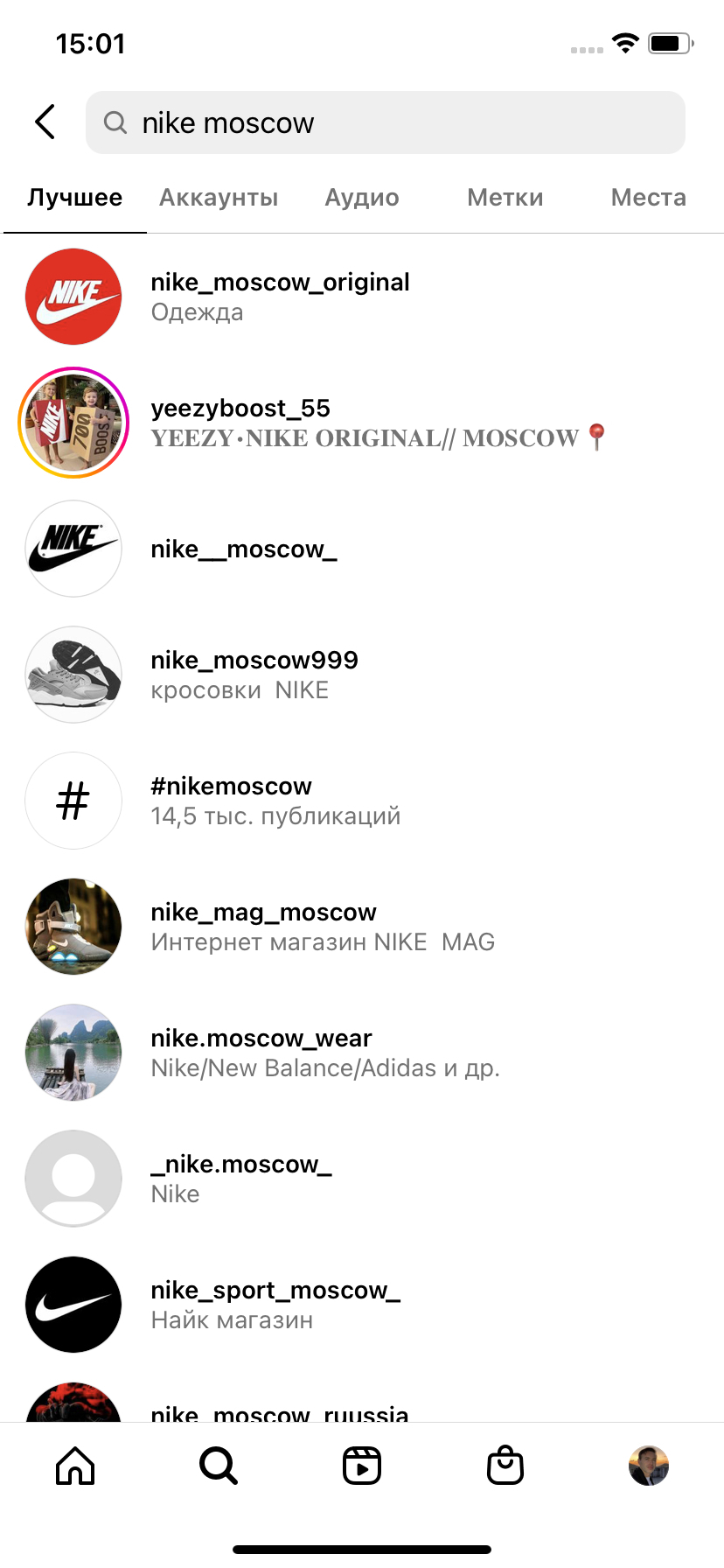
Task: Tap the hashtag icon for #nikemoscow
Action: (x=73, y=801)
